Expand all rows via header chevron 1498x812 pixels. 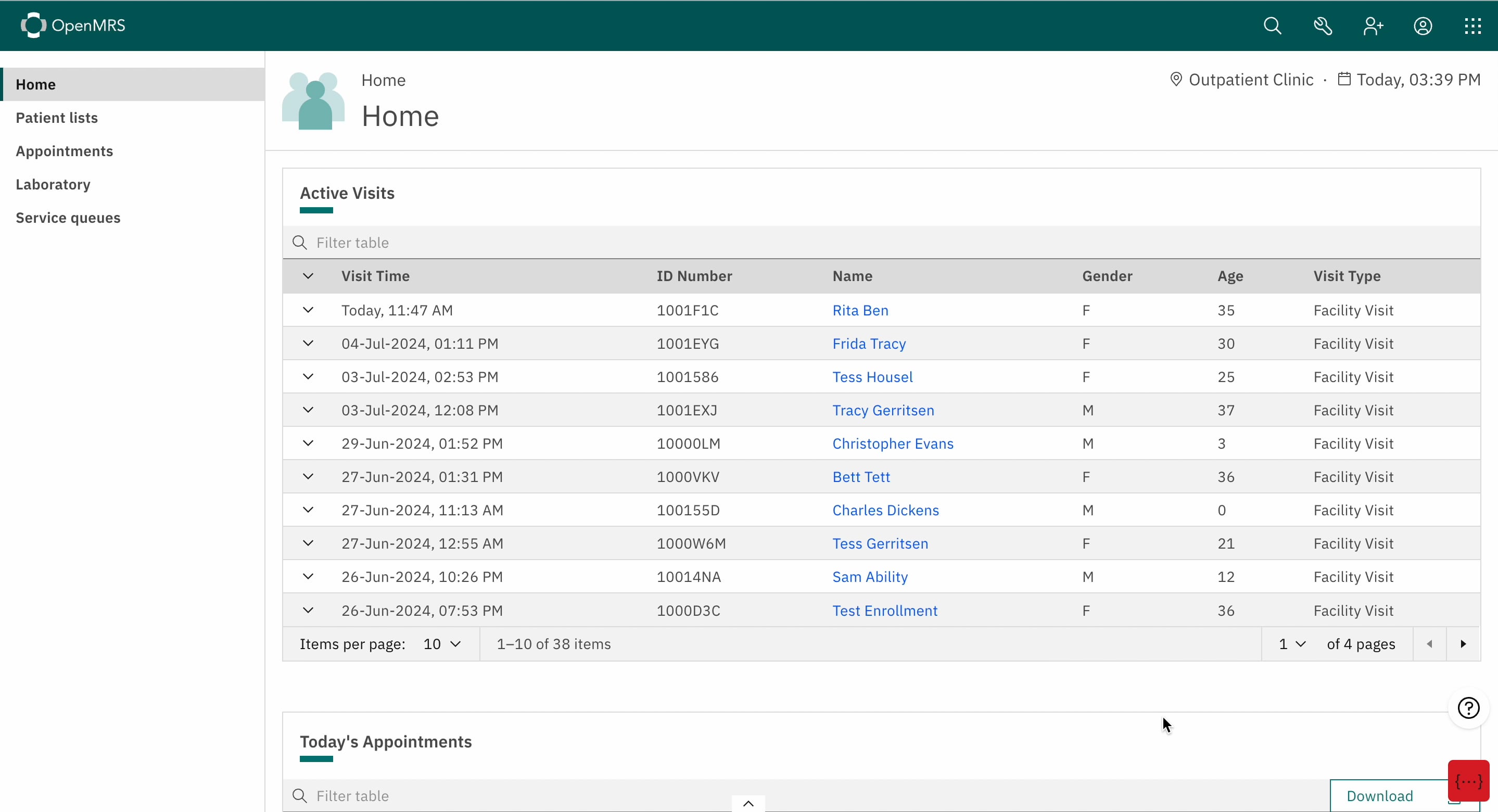(308, 276)
